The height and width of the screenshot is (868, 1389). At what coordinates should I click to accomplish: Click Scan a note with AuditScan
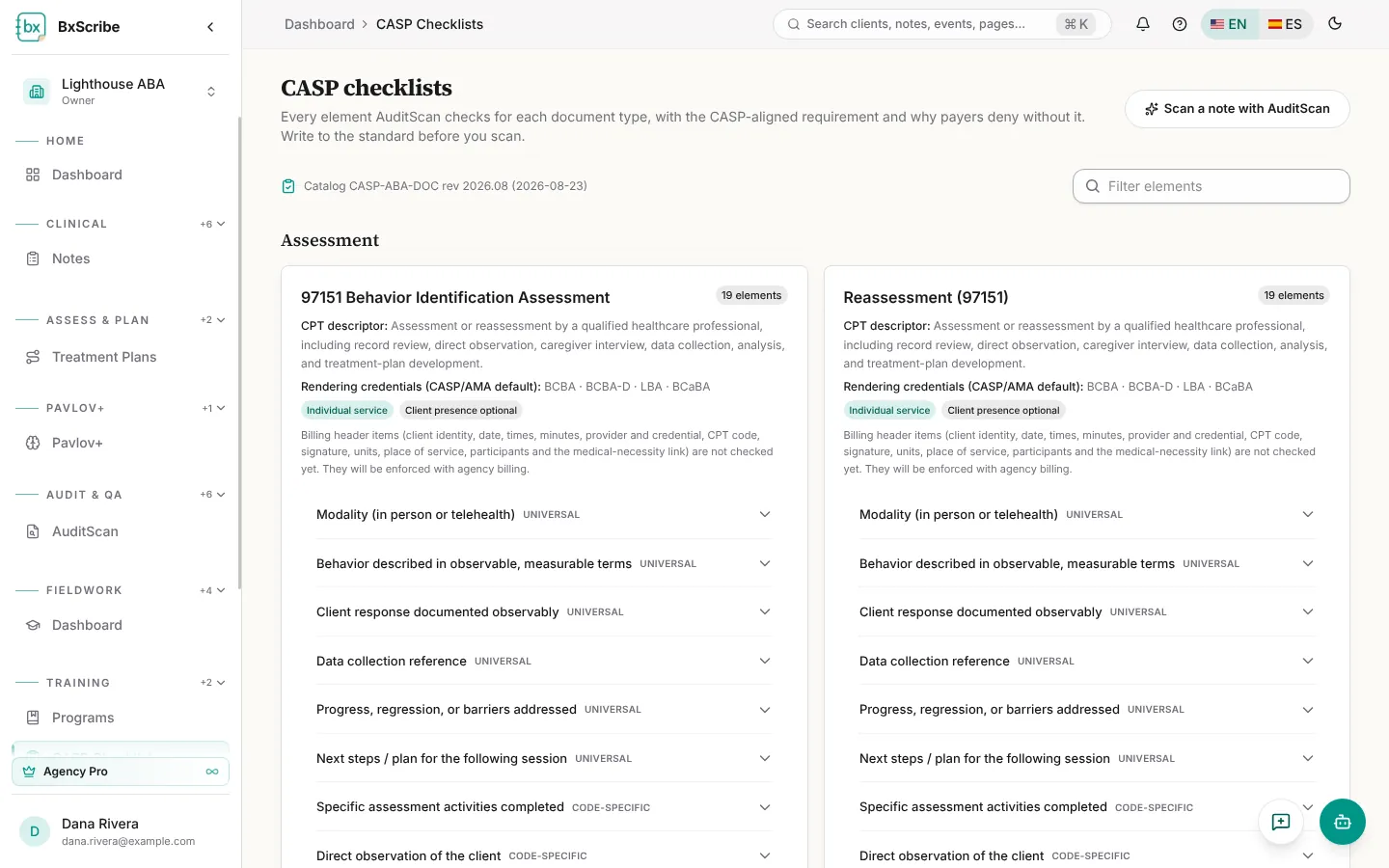(1238, 109)
